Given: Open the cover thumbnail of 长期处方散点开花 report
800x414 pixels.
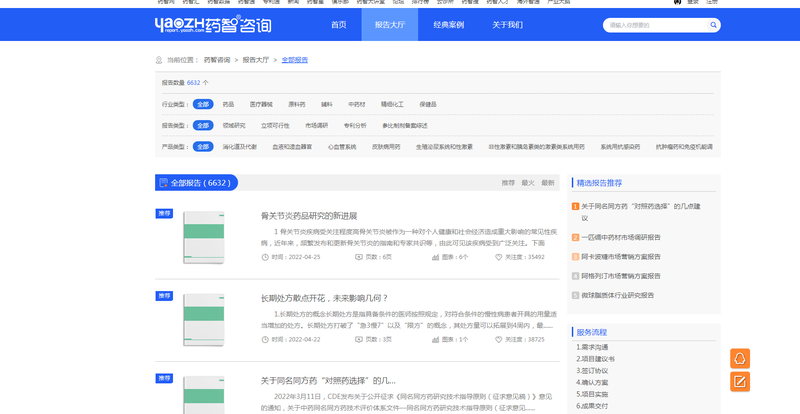Looking at the screenshot, I should point(204,320).
